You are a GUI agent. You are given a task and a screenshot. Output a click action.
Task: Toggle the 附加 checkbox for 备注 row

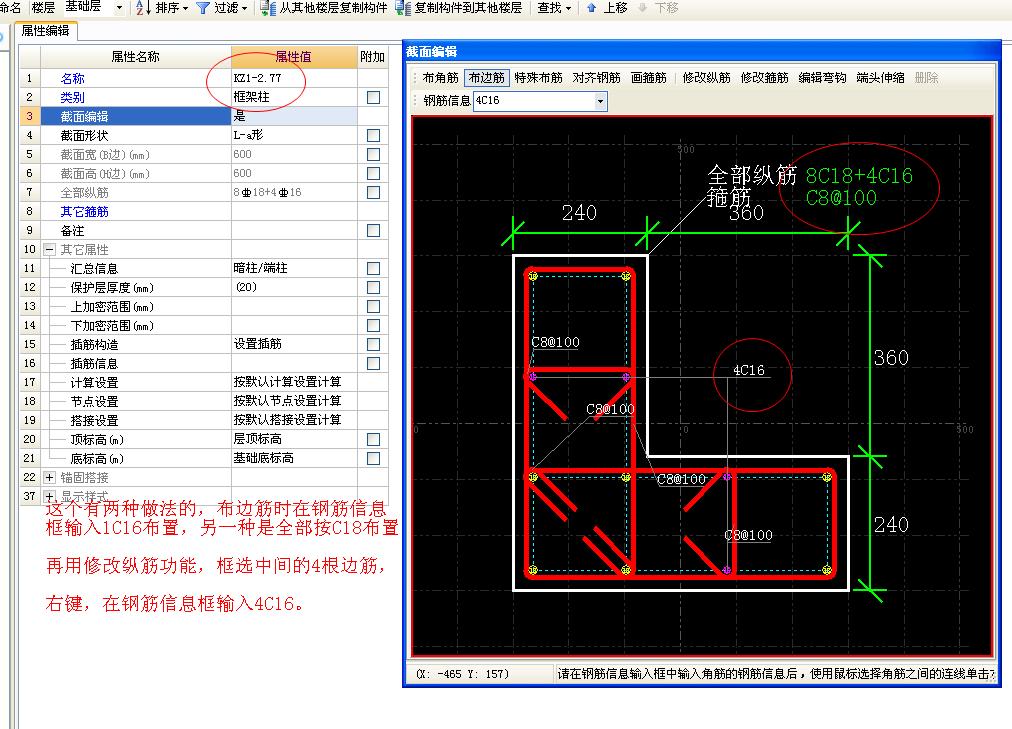point(373,230)
